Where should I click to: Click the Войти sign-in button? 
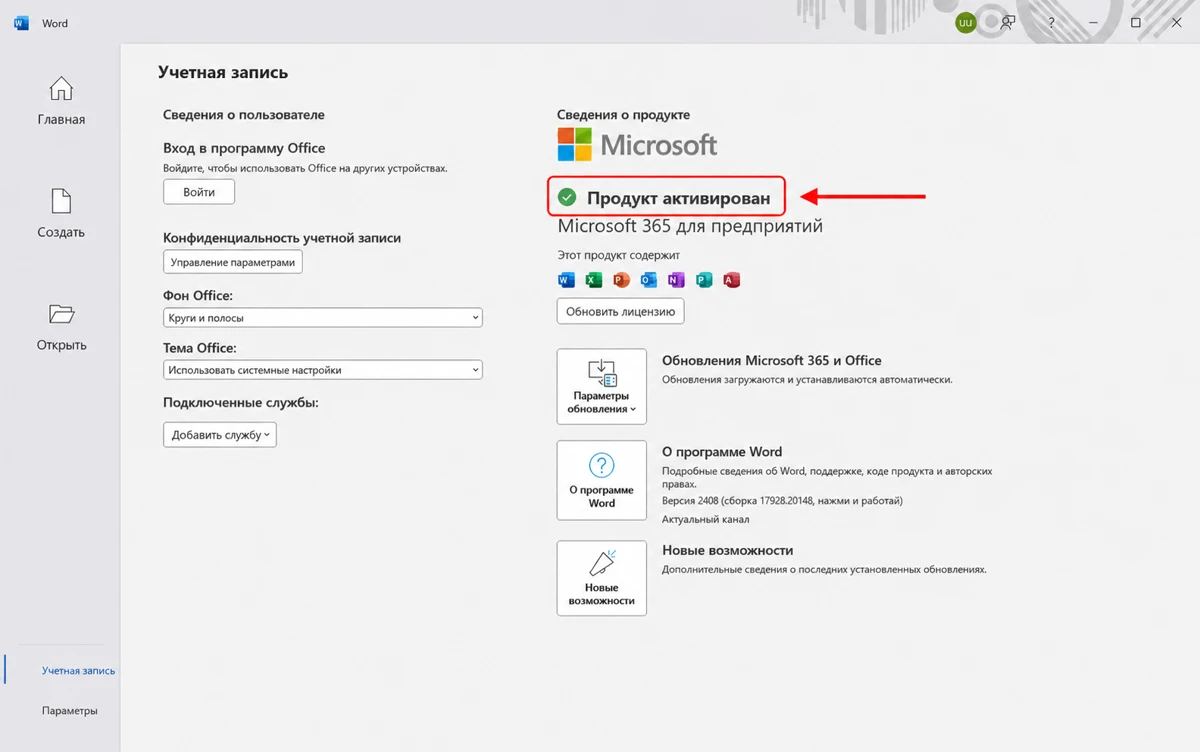tap(199, 192)
